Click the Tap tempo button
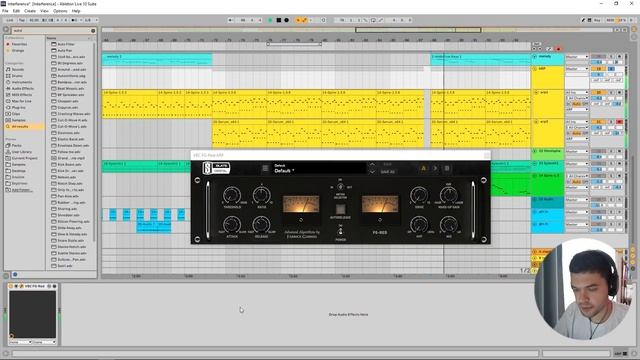640x360 pixels. click(x=22, y=20)
